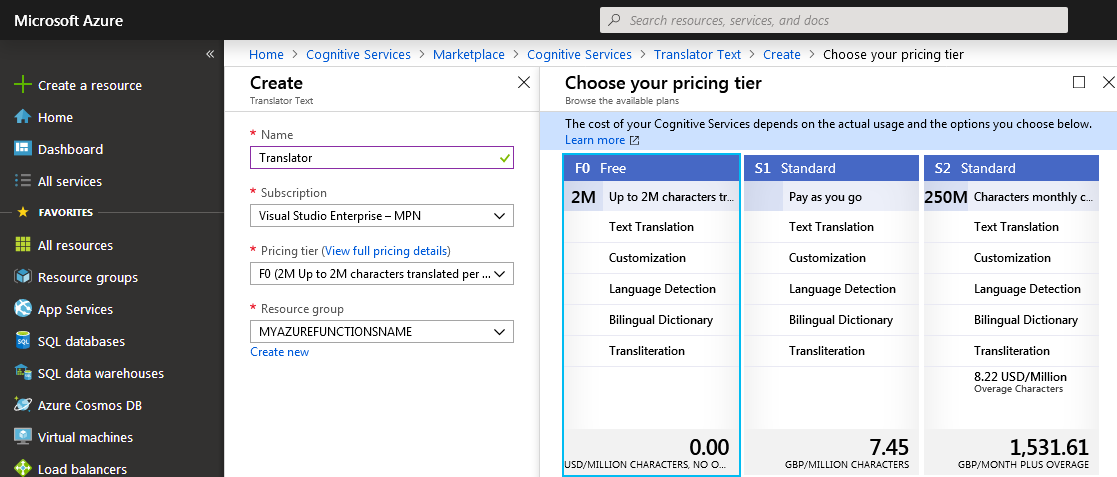
Task: Open the Translator Text breadcrumb
Action: (697, 54)
